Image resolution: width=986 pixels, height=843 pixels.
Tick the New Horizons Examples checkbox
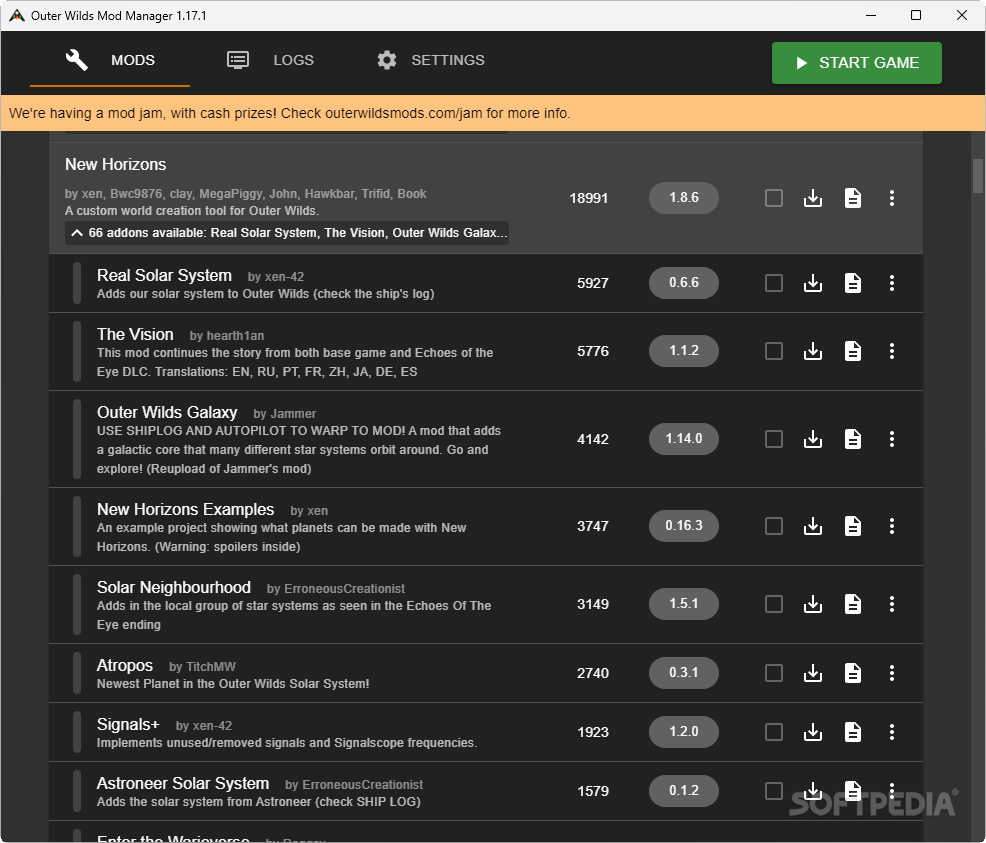(x=773, y=526)
